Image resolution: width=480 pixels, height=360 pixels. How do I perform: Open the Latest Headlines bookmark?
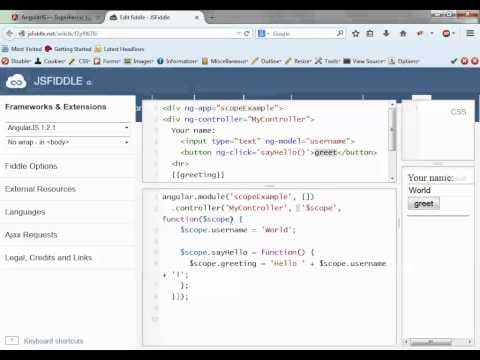(119, 49)
